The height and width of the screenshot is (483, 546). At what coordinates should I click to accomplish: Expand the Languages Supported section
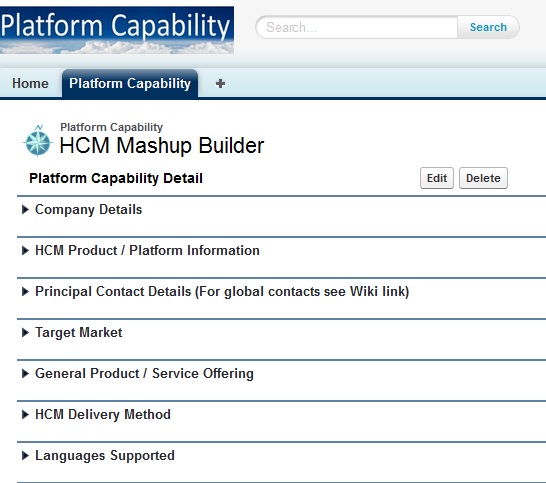click(x=25, y=455)
